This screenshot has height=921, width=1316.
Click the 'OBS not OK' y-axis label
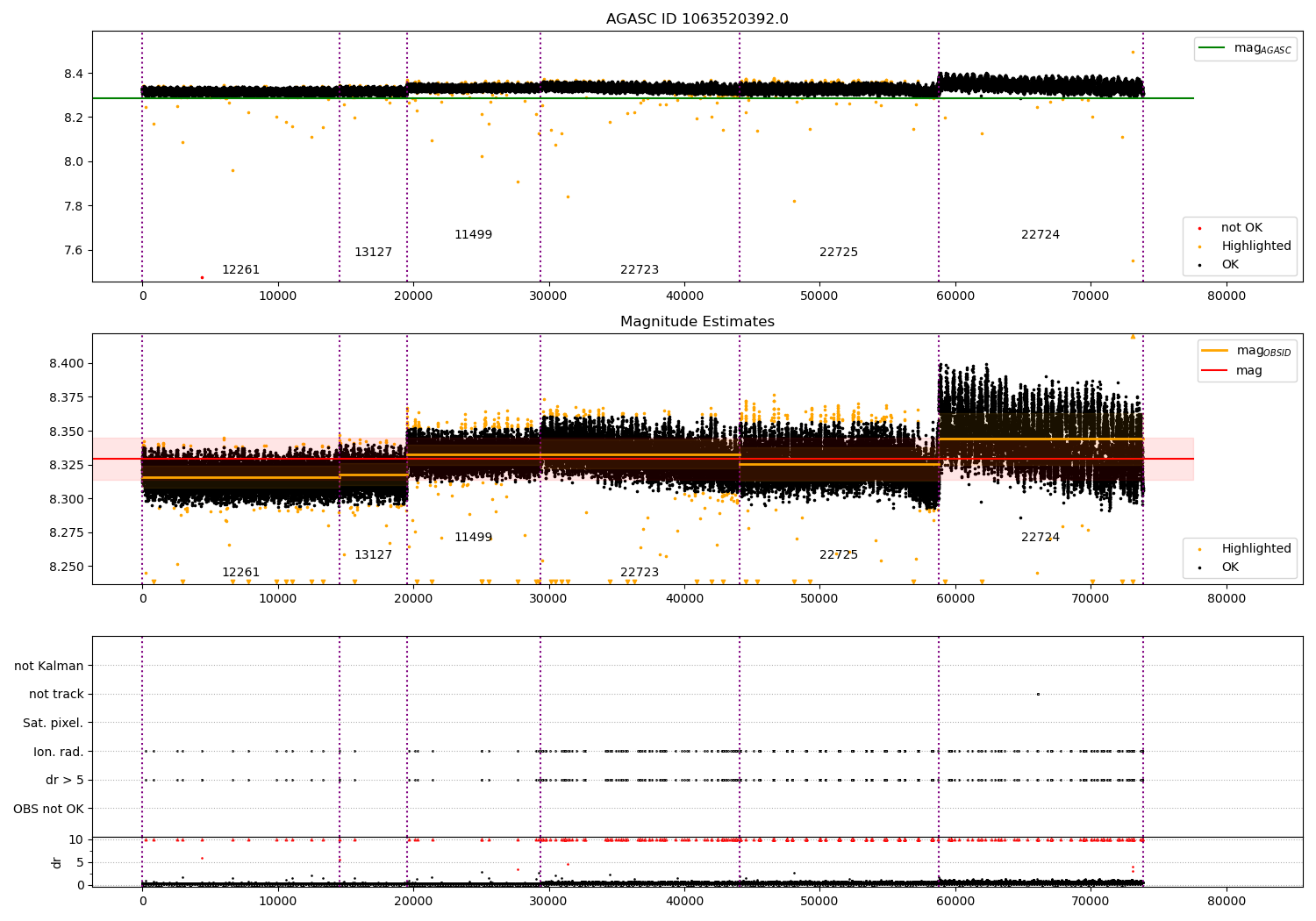pos(48,809)
